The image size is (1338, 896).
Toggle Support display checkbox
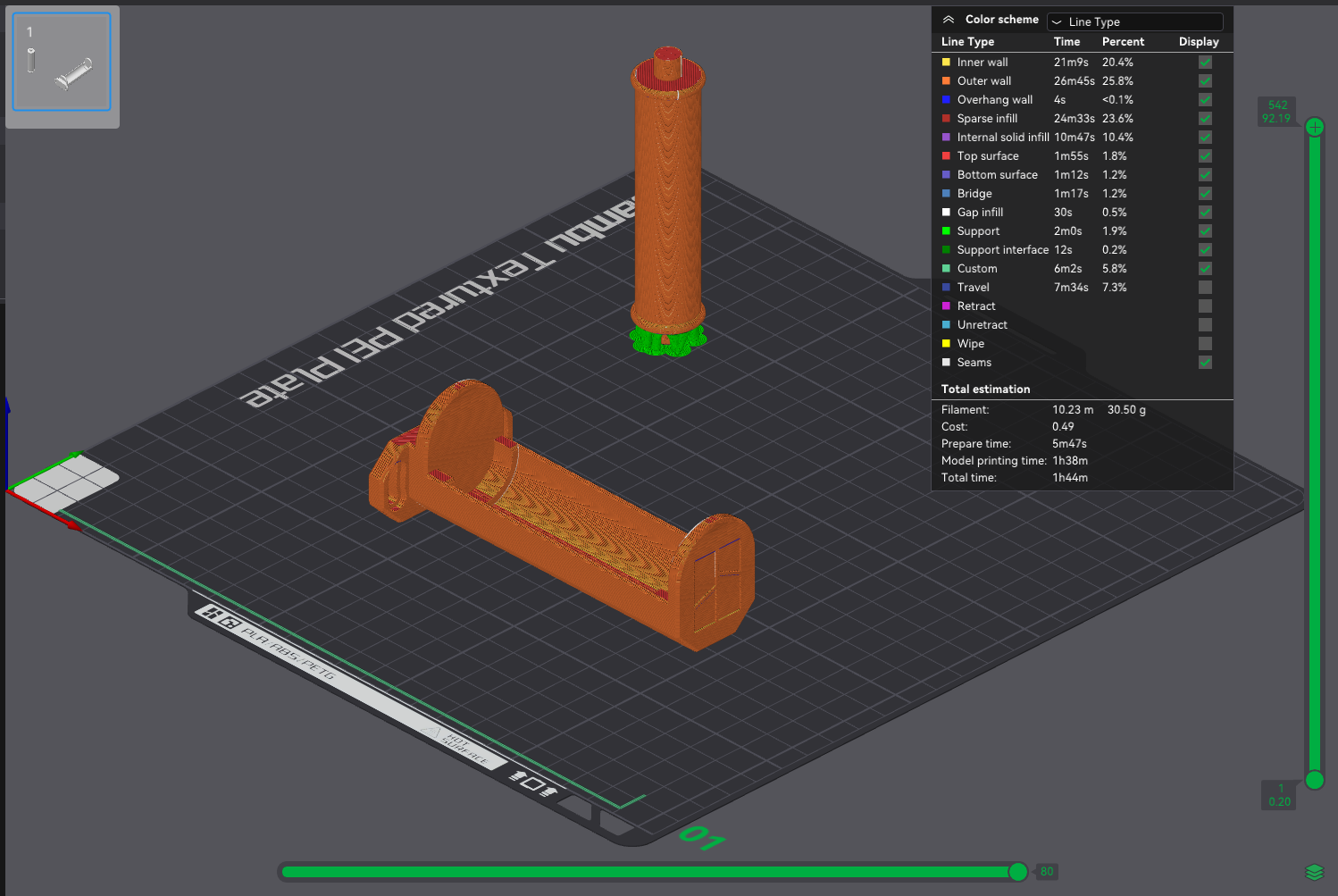(x=1205, y=231)
